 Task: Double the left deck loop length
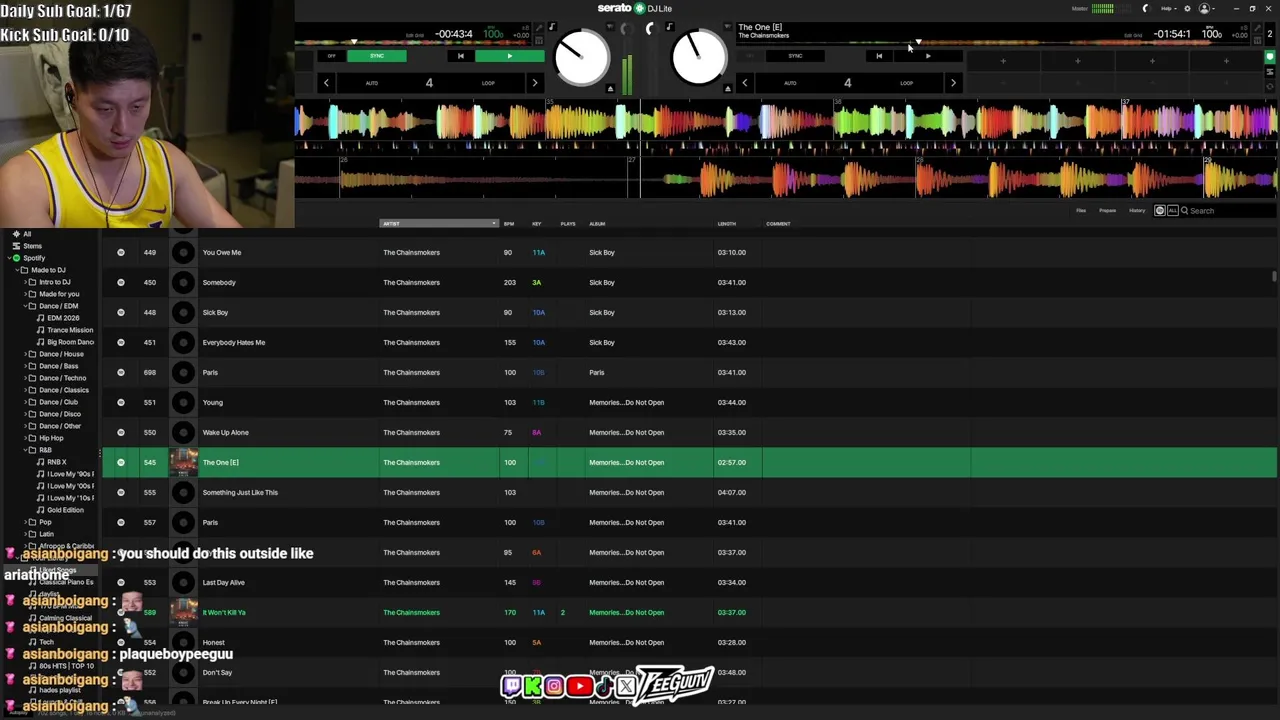tap(534, 83)
